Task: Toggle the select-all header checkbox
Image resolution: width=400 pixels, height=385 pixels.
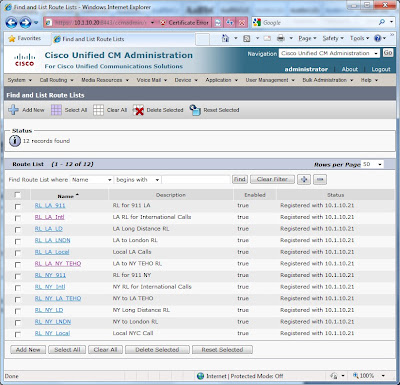Action: coord(18,195)
